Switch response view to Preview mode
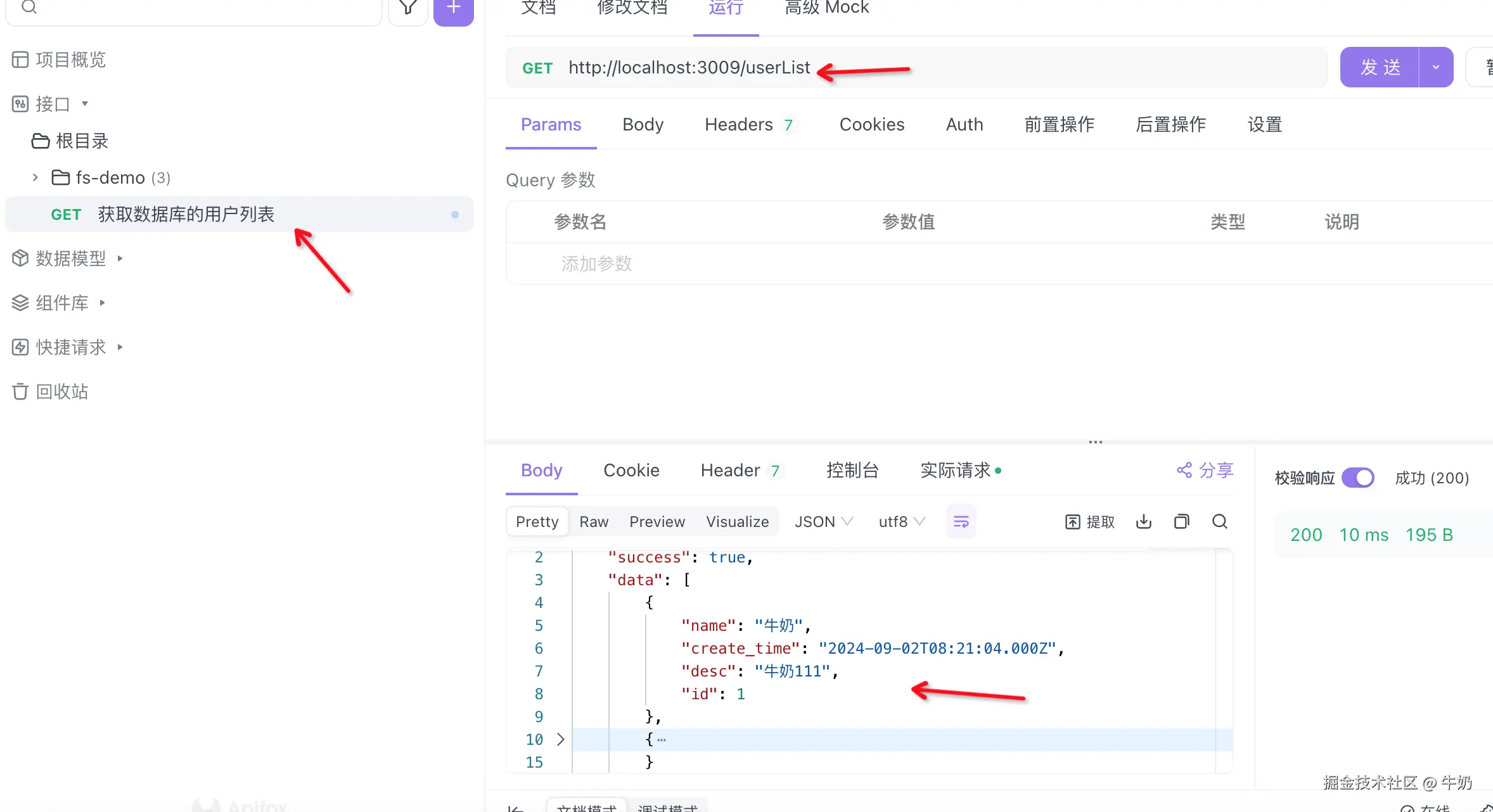The width and height of the screenshot is (1493, 812). 657,521
